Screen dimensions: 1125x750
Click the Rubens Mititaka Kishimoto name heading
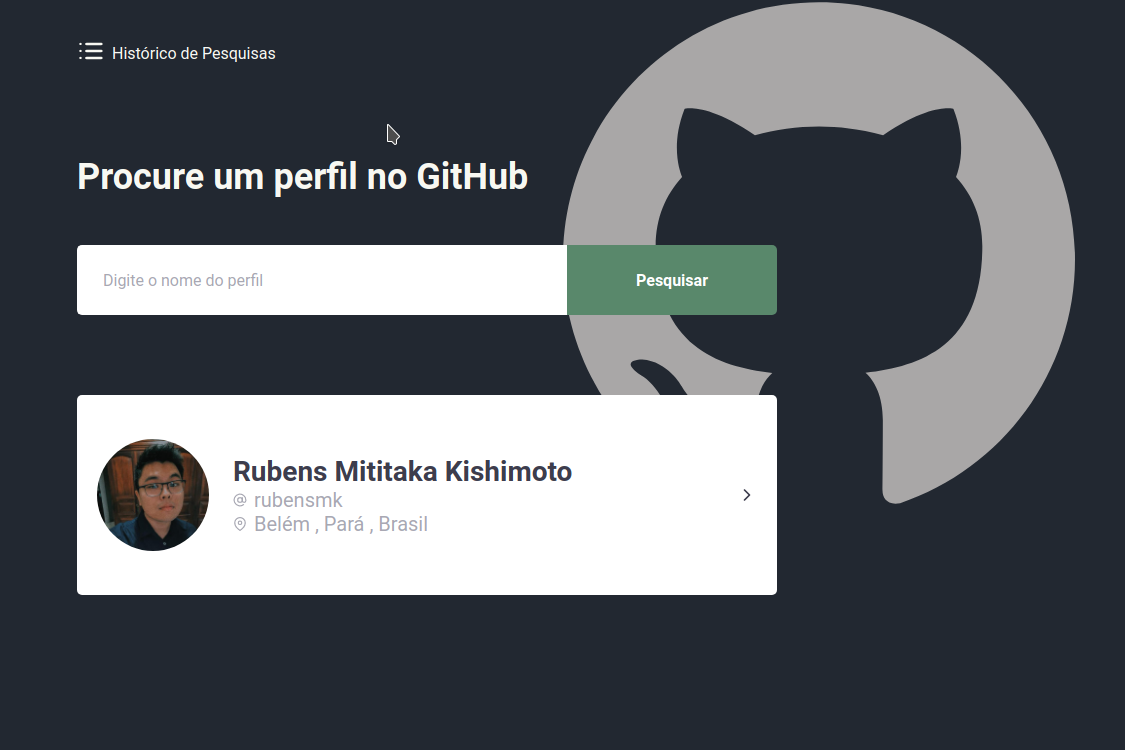pos(402,471)
